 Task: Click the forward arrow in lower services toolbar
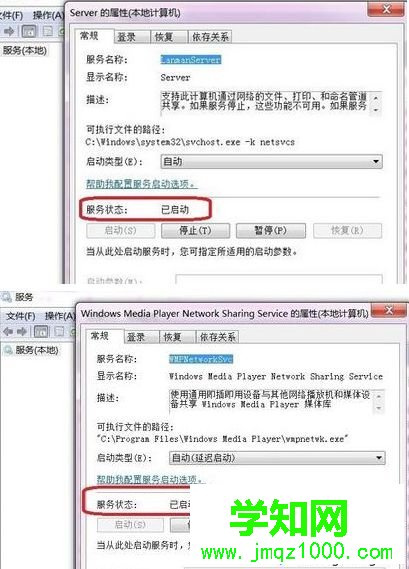point(22,331)
